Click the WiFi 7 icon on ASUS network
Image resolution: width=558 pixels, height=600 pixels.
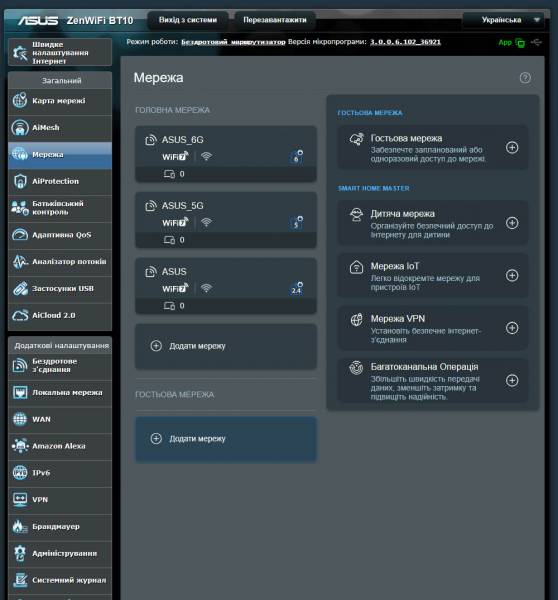tap(175, 288)
